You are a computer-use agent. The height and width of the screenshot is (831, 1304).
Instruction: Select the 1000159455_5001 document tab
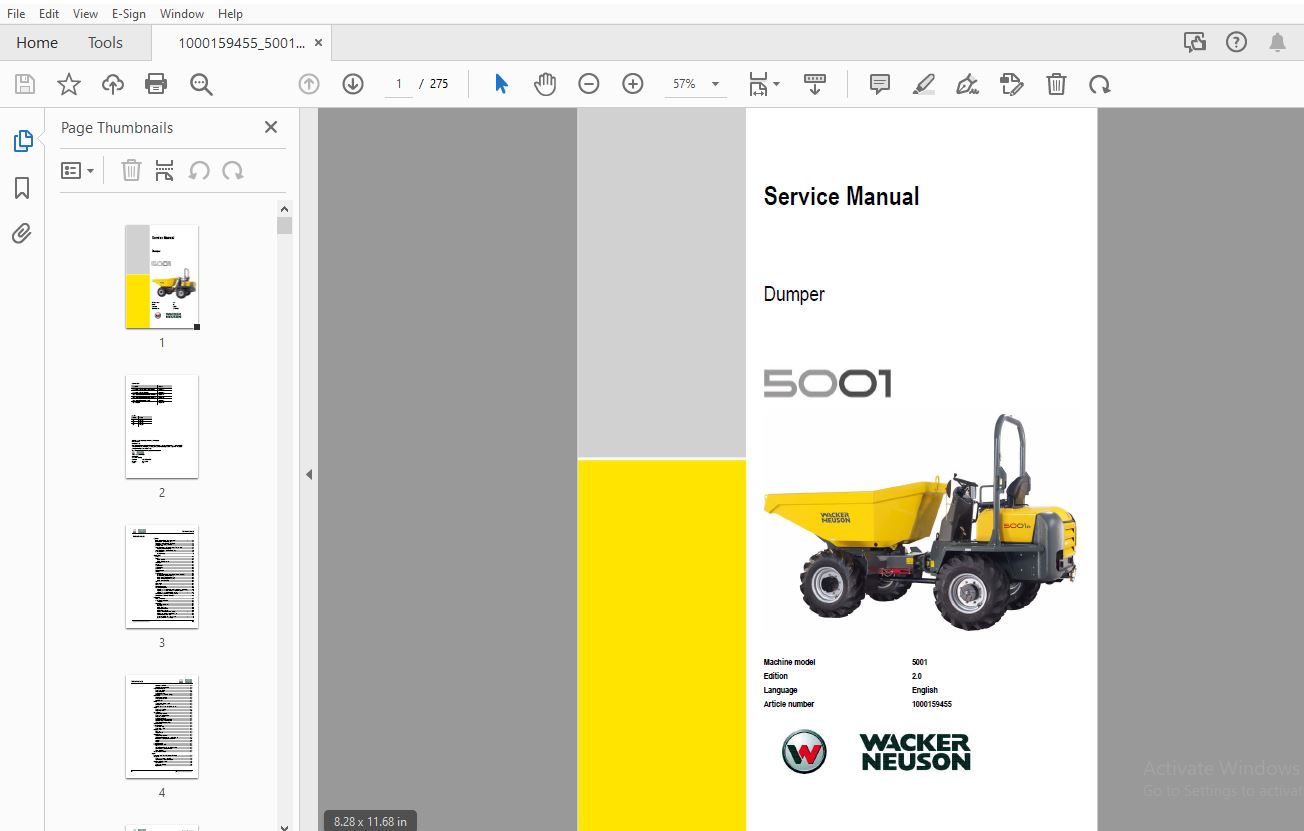click(241, 43)
